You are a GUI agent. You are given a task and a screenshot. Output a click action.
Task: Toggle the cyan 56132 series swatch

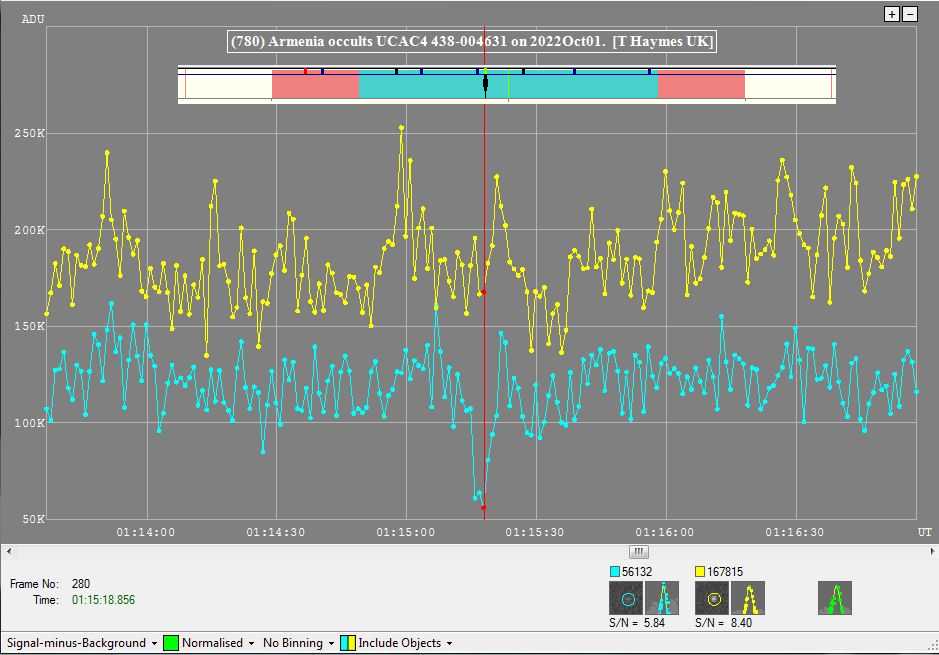point(615,571)
